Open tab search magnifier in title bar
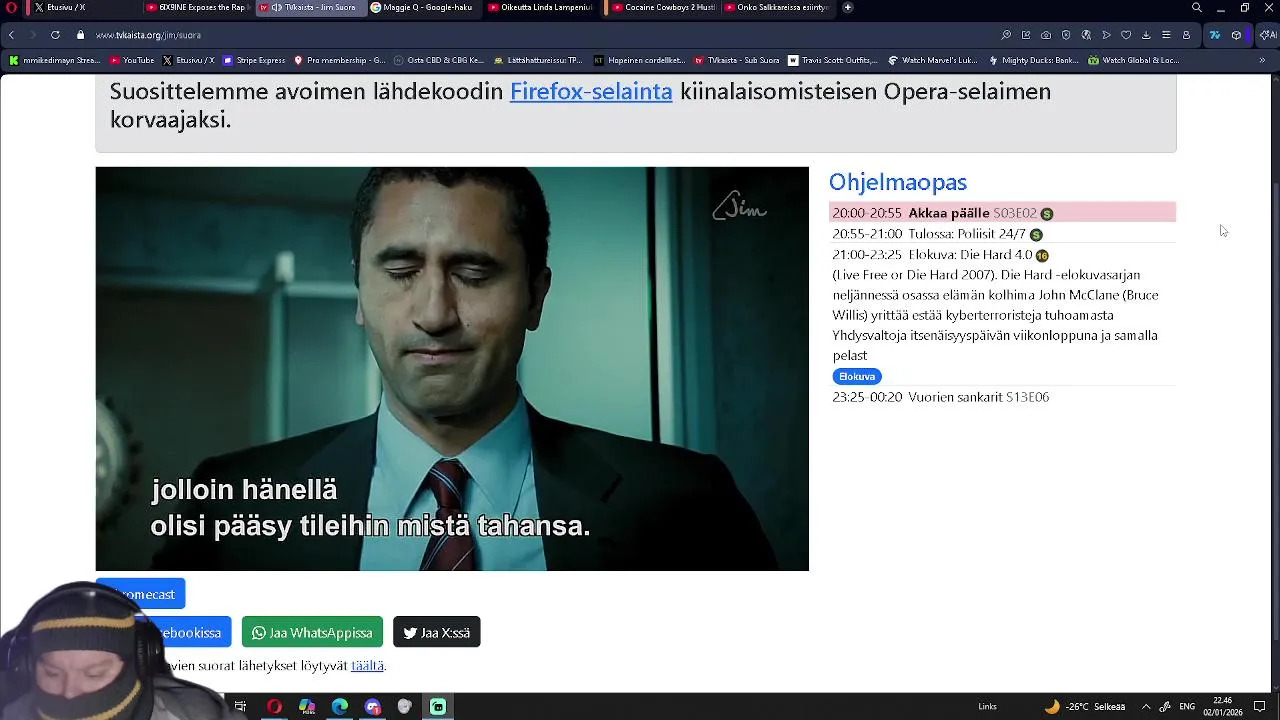Image resolution: width=1280 pixels, height=720 pixels. point(1196,8)
